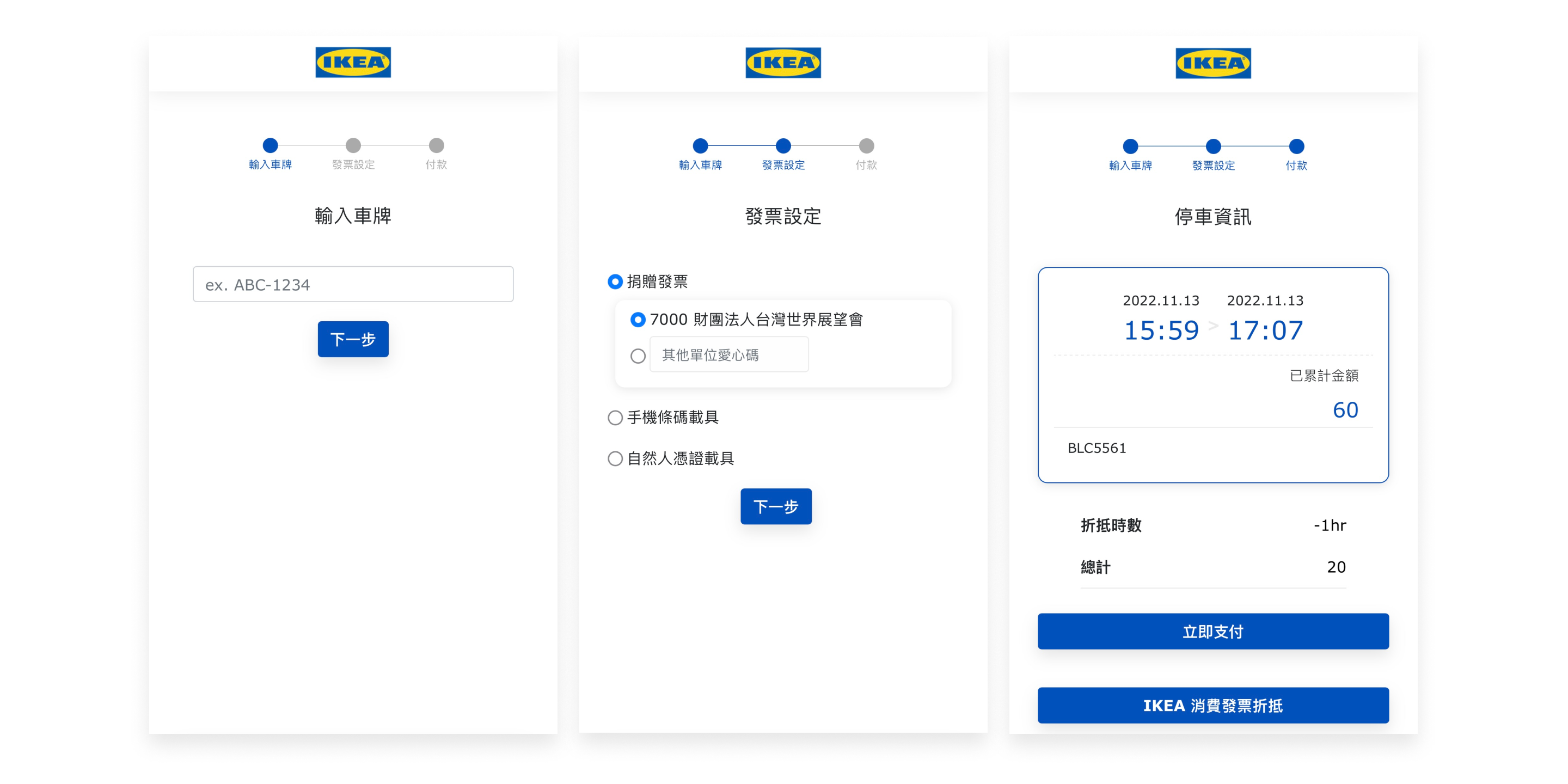Click the IKEA 消費發票折抵 button
Viewport: 1568px width, 784px height.
pyautogui.click(x=1213, y=706)
